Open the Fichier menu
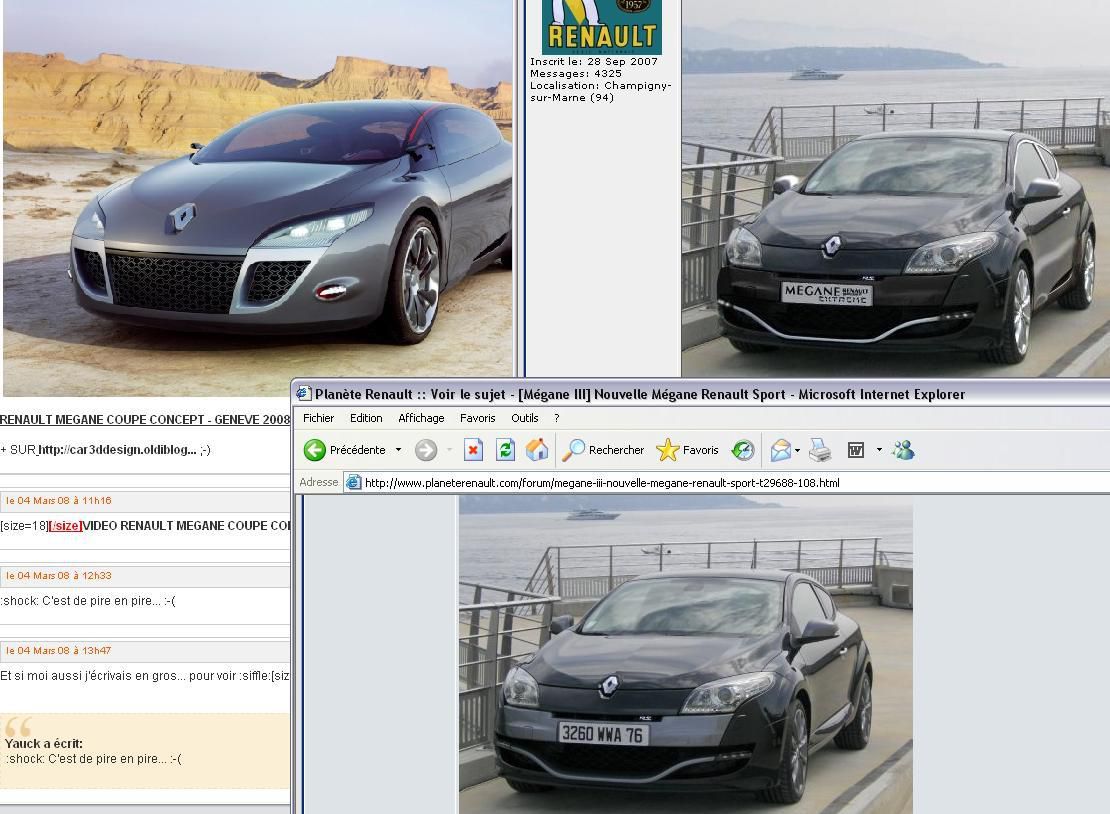The image size is (1110, 814). coord(318,418)
